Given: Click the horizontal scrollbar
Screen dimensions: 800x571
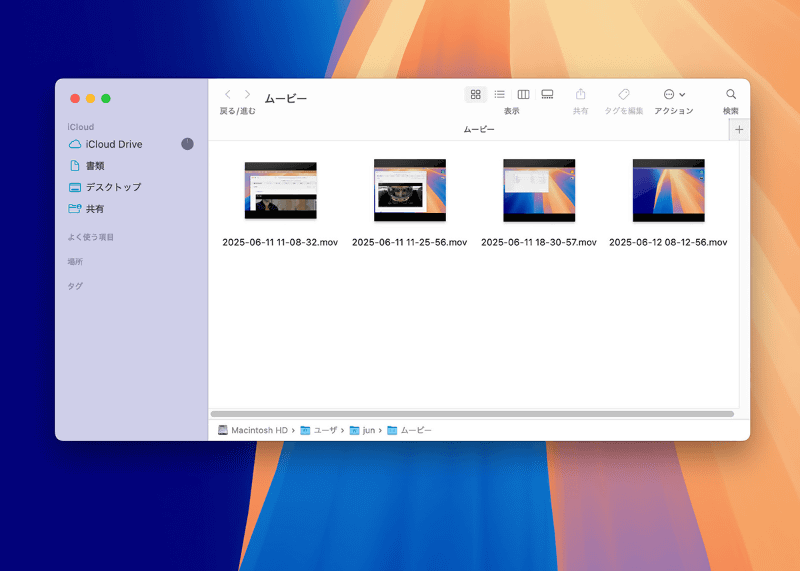Looking at the screenshot, I should pyautogui.click(x=472, y=414).
